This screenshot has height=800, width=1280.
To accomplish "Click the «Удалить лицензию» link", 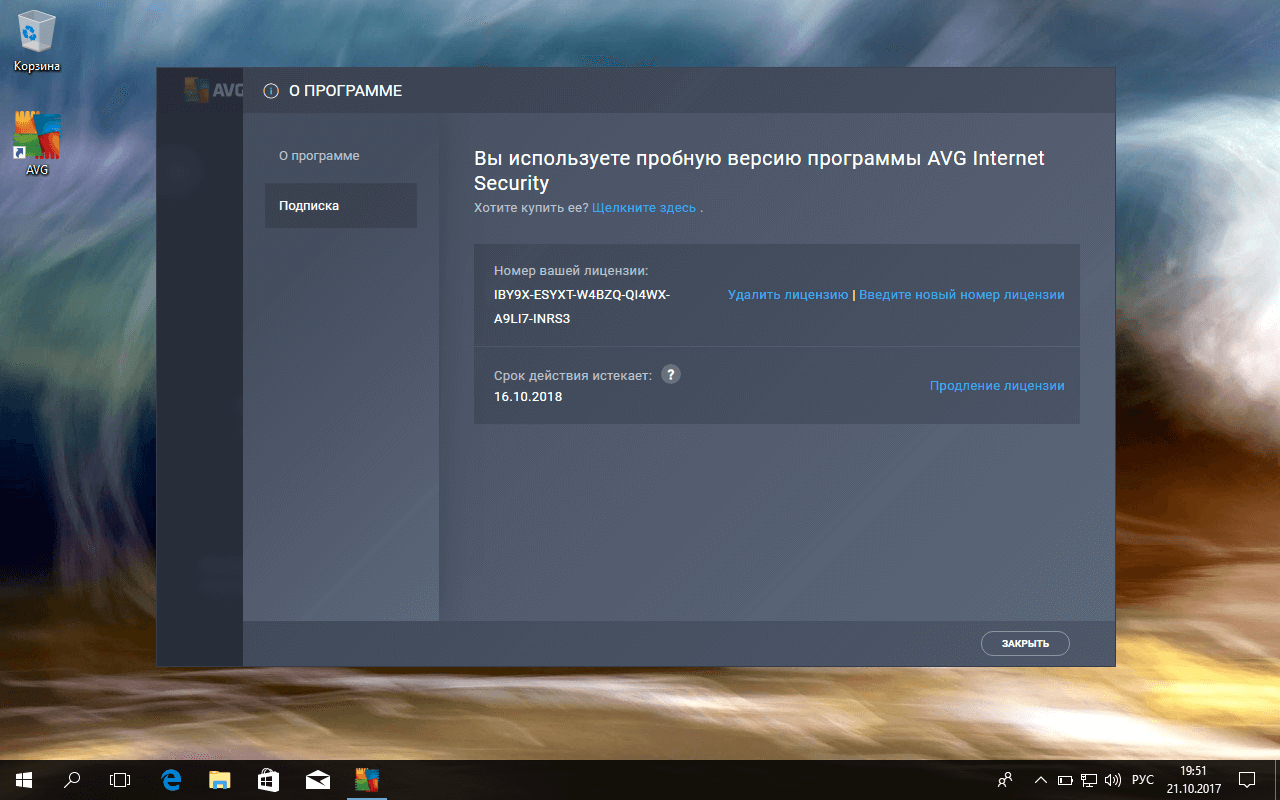I will point(788,295).
